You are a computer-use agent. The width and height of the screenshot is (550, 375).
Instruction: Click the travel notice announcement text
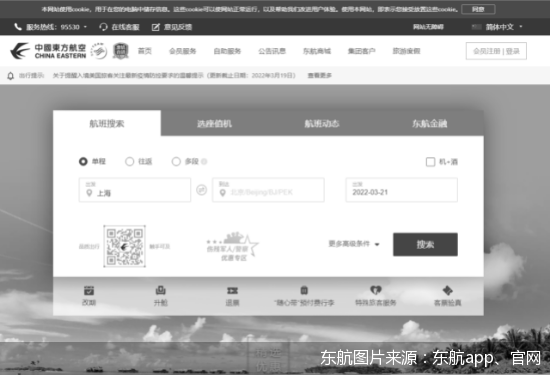tap(174, 75)
